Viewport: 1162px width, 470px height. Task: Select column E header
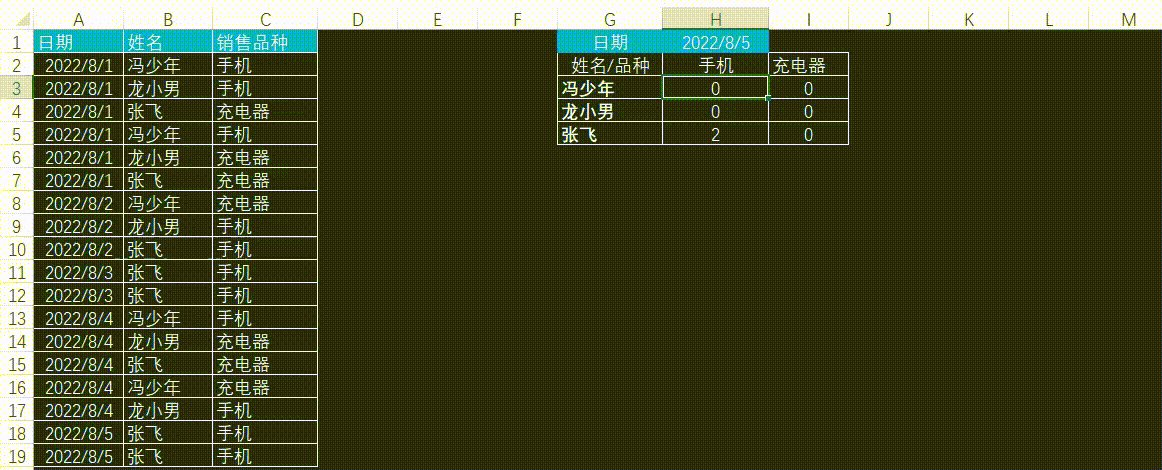pos(437,20)
